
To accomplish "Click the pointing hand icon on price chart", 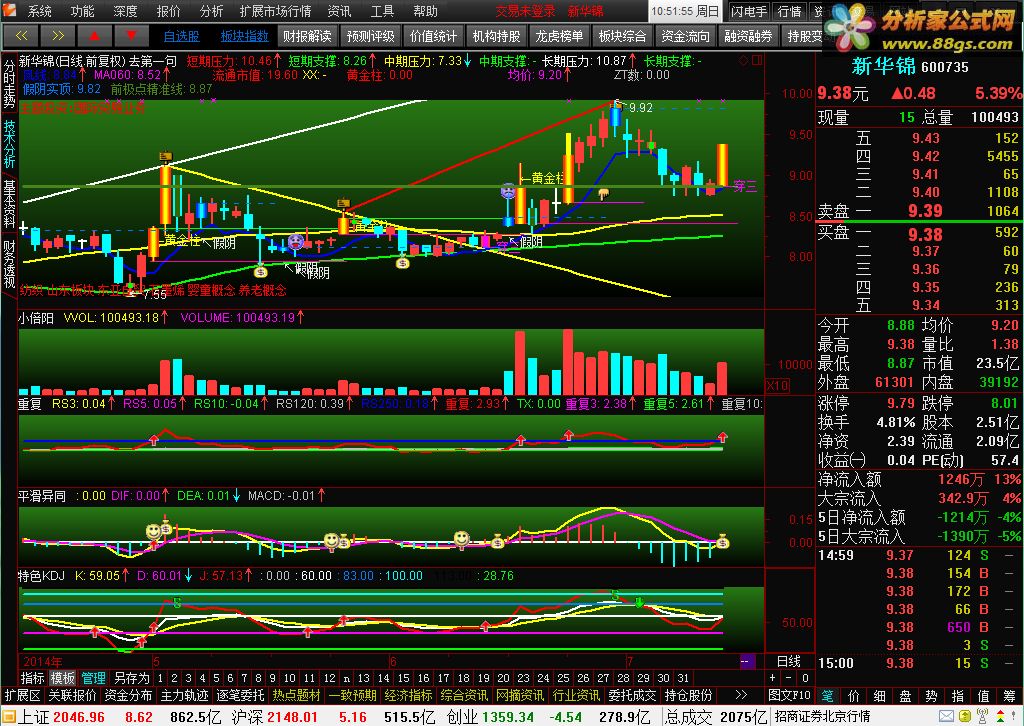I will 603,193.
